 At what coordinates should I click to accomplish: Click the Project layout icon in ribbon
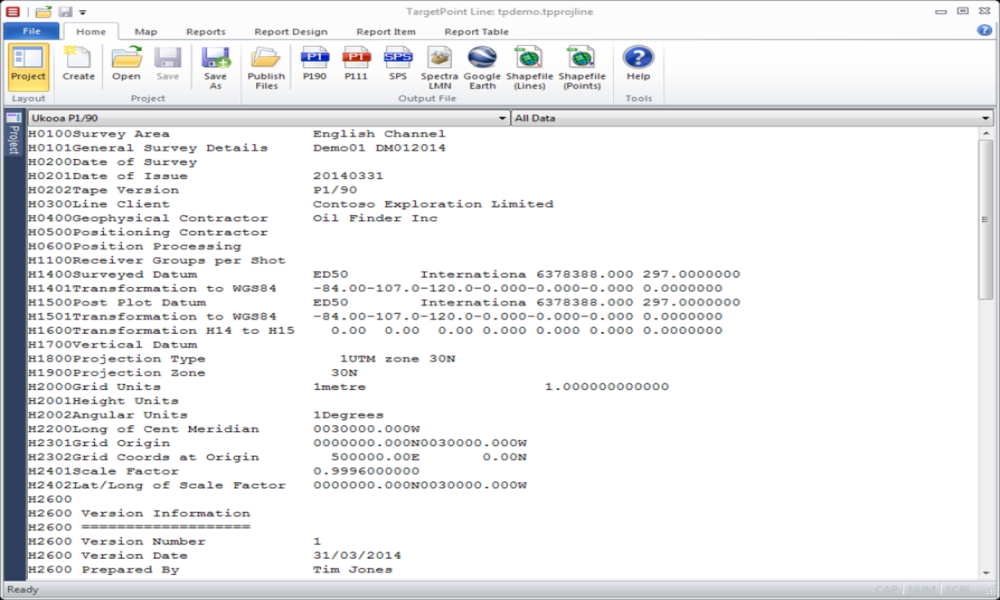(28, 65)
